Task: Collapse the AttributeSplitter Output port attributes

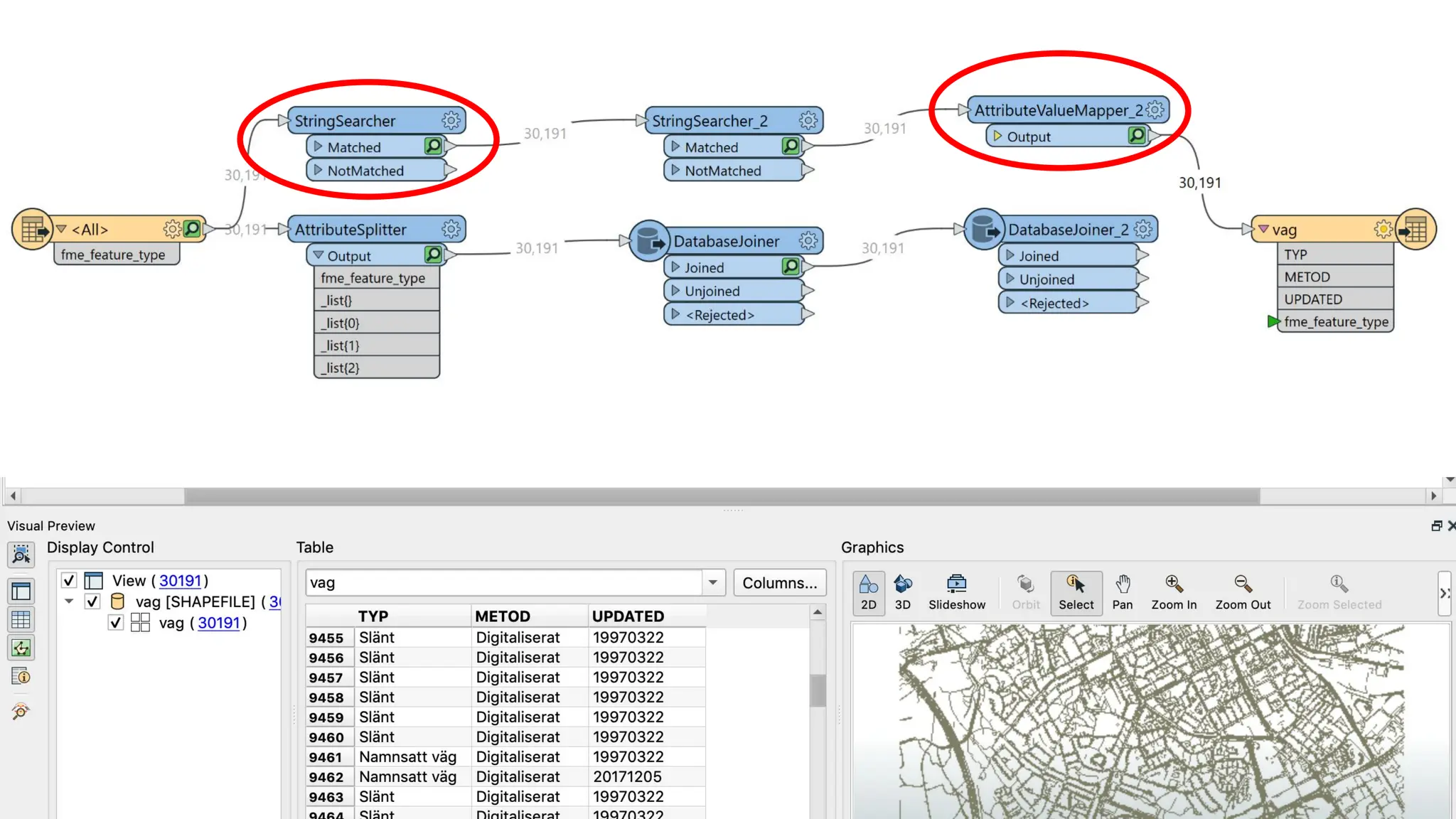Action: click(x=318, y=255)
